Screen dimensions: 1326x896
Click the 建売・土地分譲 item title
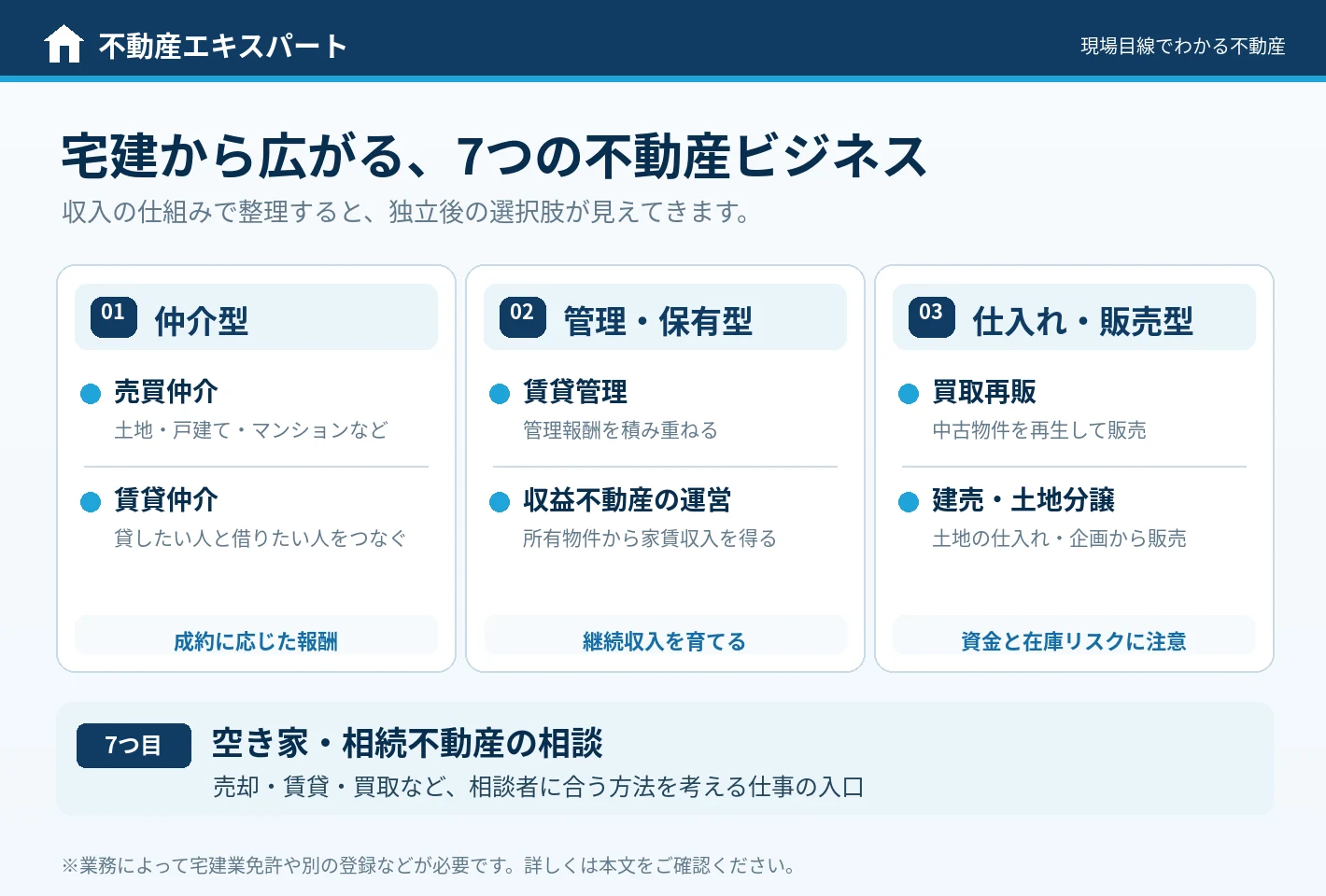click(1023, 500)
